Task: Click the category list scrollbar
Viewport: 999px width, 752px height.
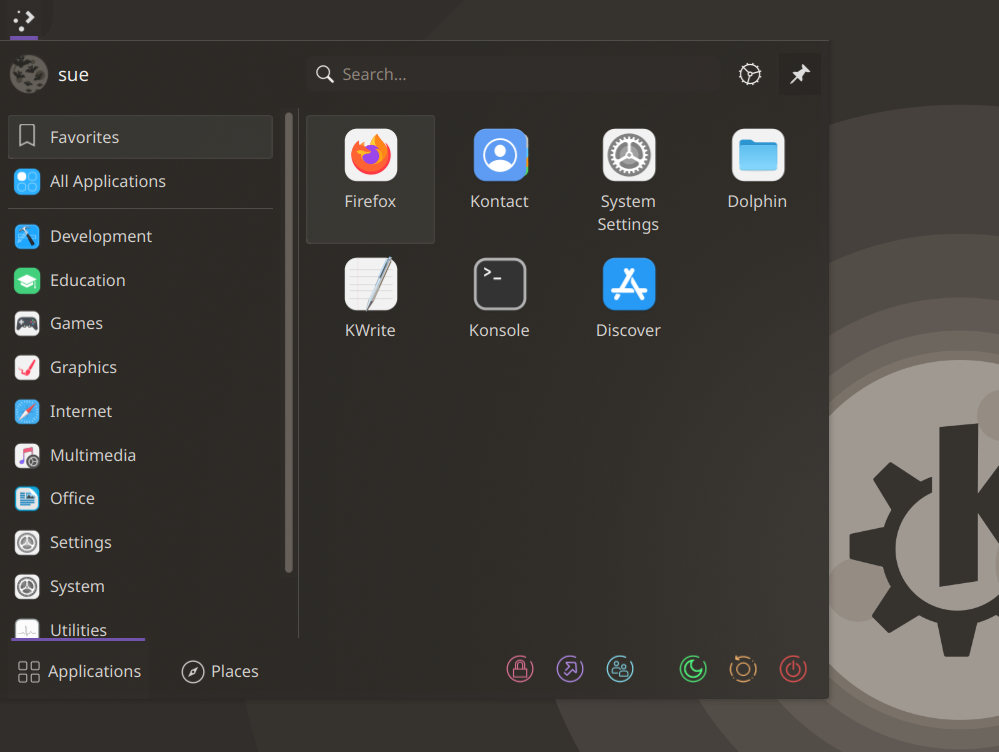Action: coord(289,343)
